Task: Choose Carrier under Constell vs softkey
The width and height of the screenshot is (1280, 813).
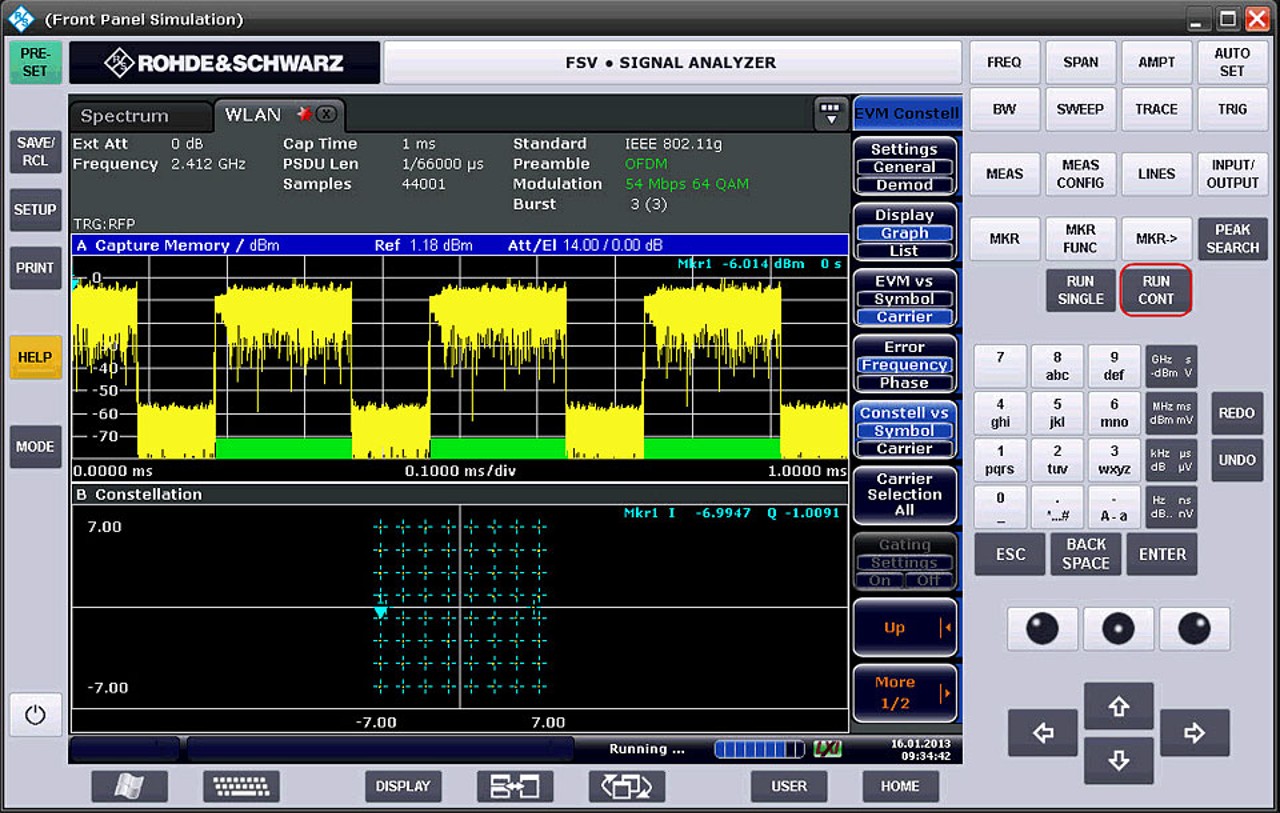Action: coord(905,449)
